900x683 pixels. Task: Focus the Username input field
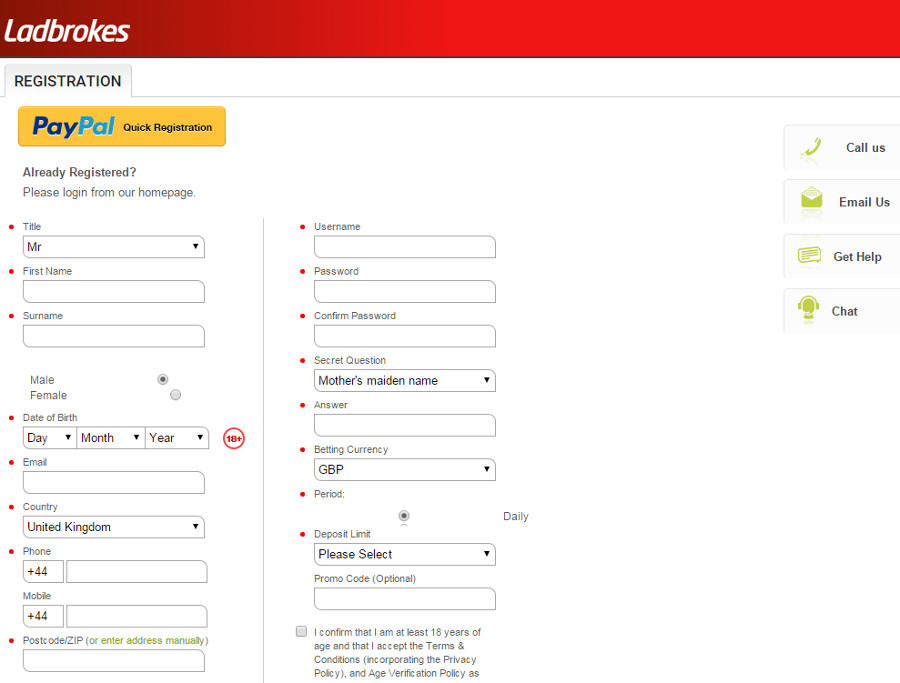click(405, 247)
